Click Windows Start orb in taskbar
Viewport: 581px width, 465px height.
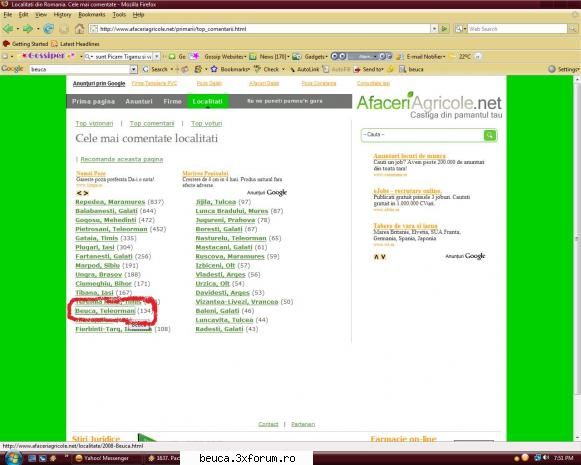(x=13, y=458)
